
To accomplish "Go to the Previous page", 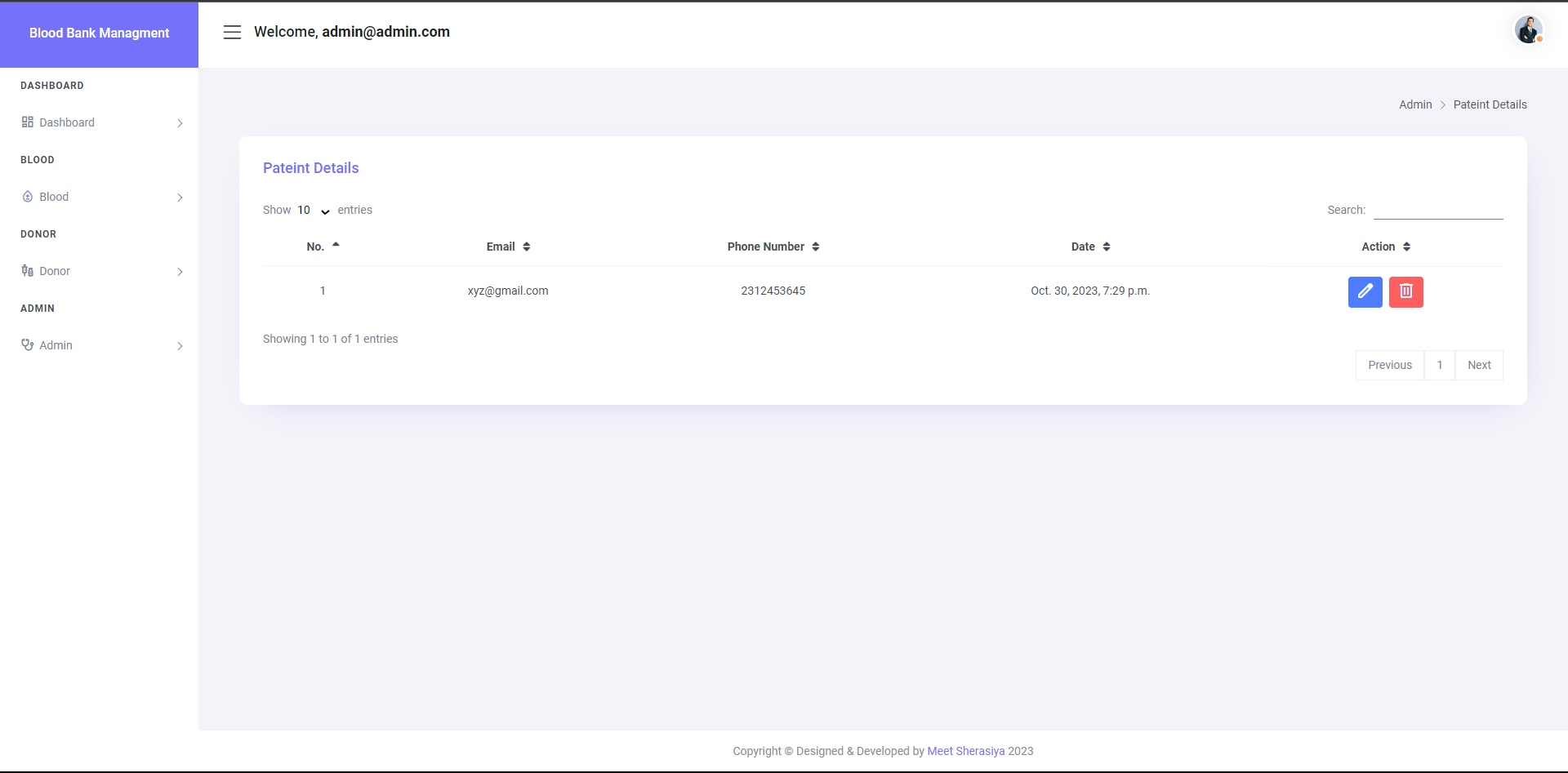I will (1390, 365).
